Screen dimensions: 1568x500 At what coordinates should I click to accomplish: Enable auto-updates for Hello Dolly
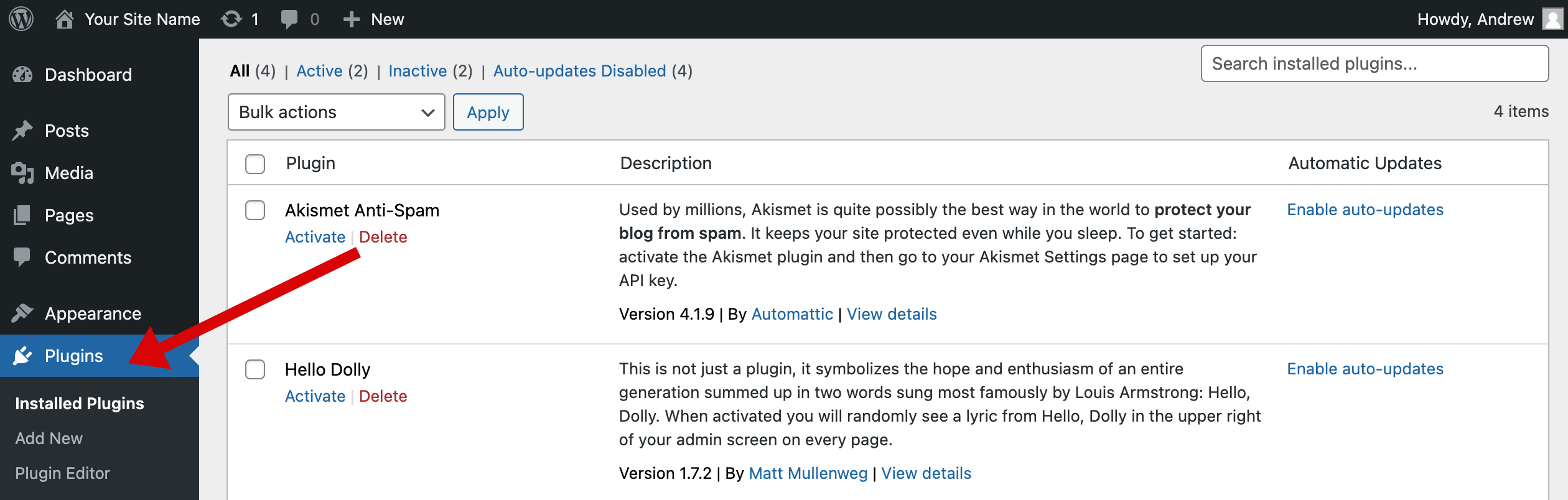pyautogui.click(x=1365, y=369)
